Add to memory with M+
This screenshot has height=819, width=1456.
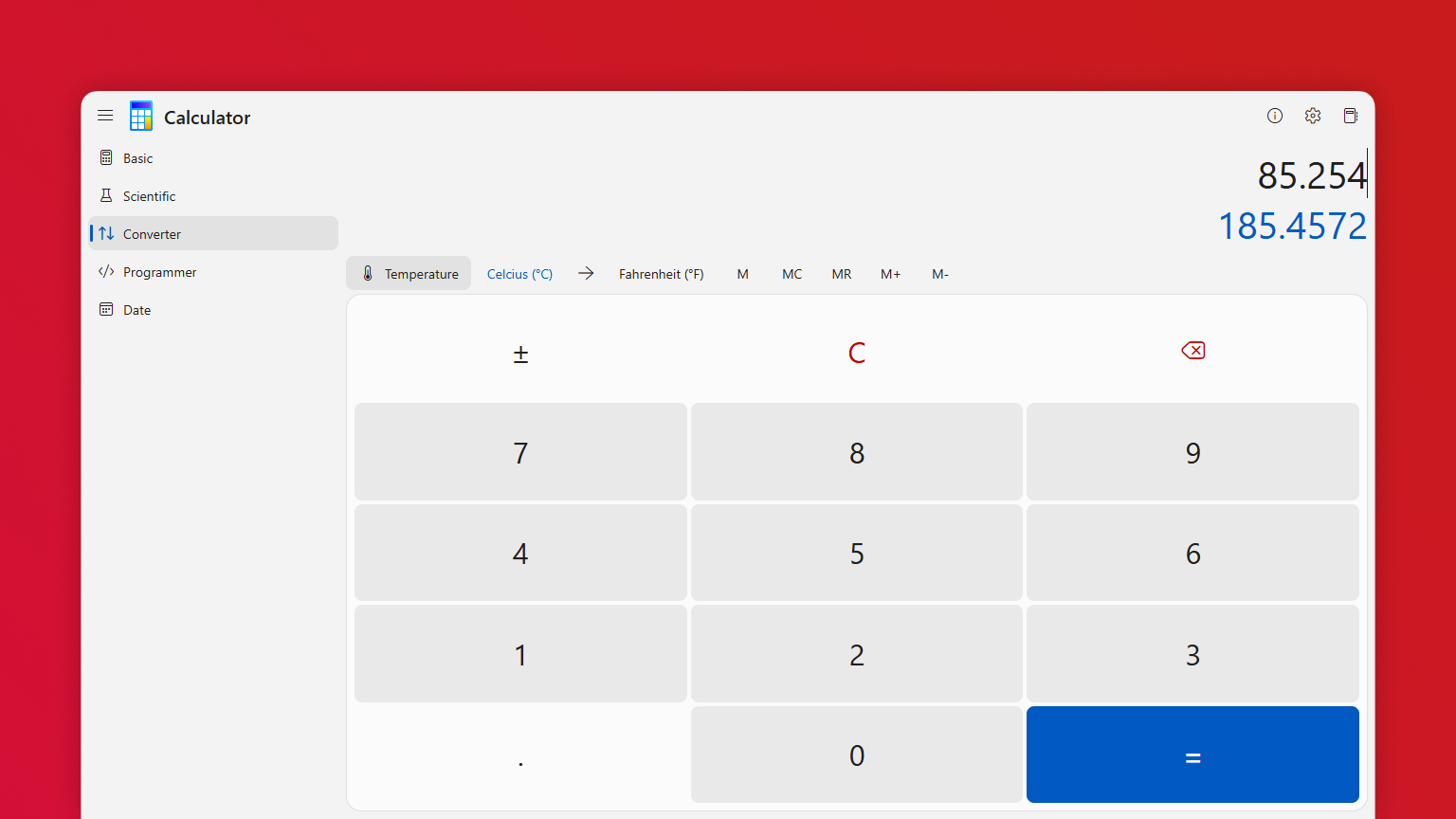[891, 274]
